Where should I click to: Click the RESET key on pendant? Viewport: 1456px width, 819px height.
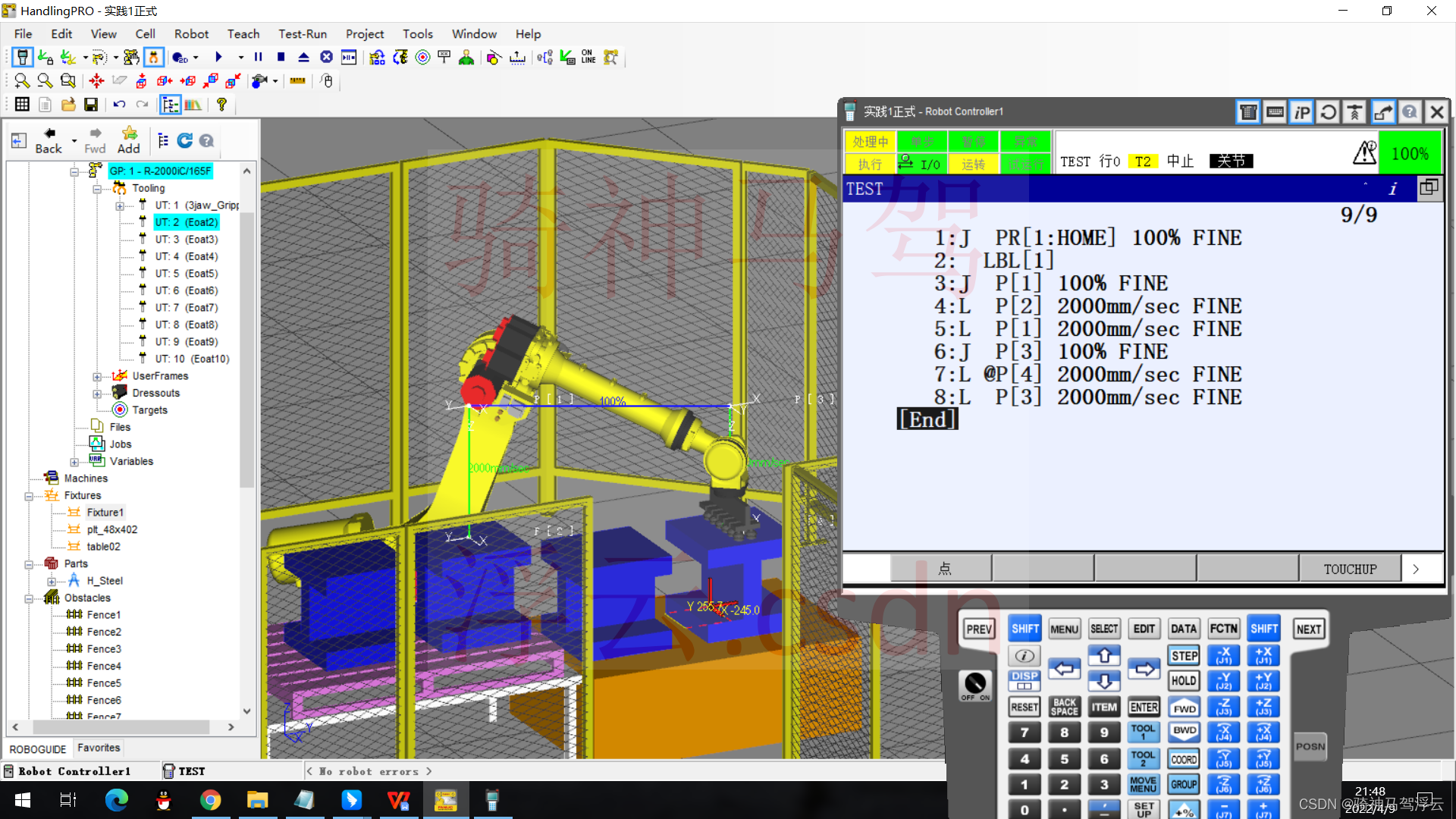[1024, 707]
